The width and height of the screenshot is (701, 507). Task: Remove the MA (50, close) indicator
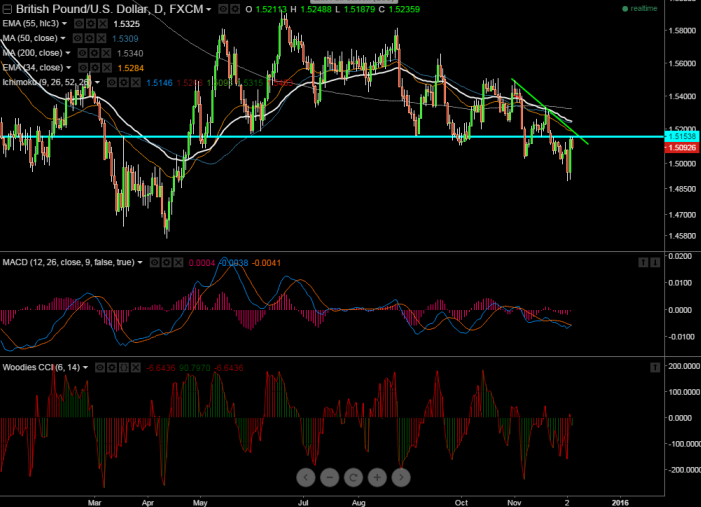coord(101,38)
